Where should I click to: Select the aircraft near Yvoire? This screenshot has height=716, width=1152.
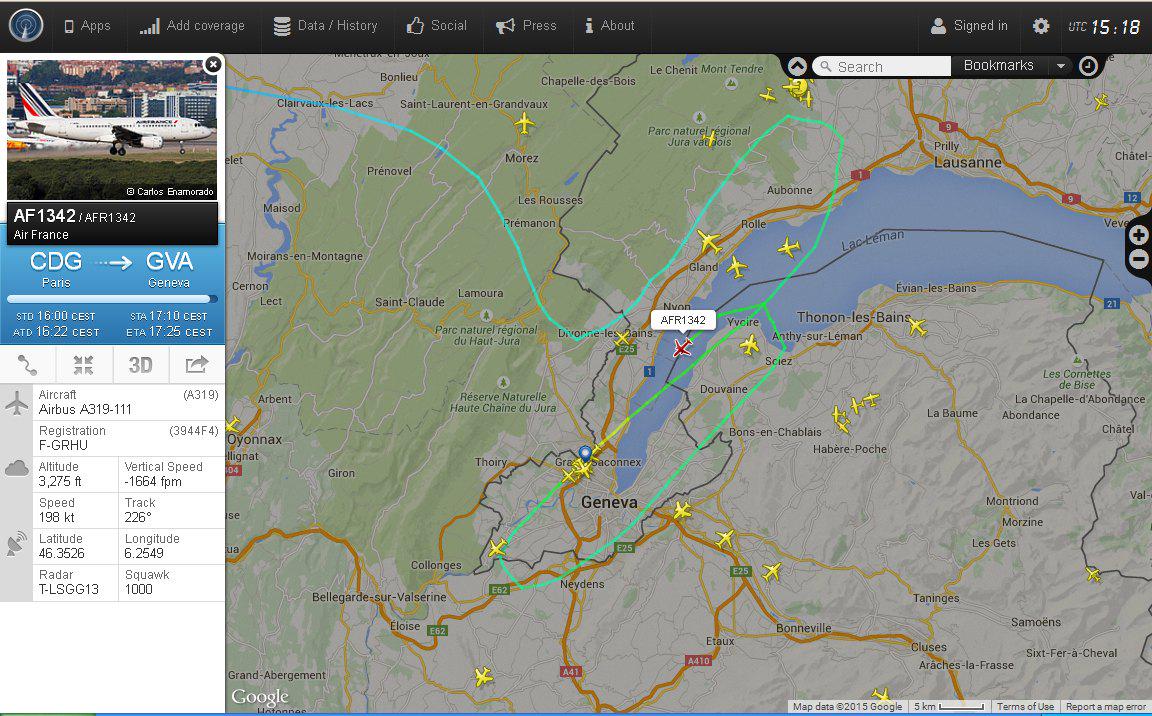pyautogui.click(x=749, y=344)
